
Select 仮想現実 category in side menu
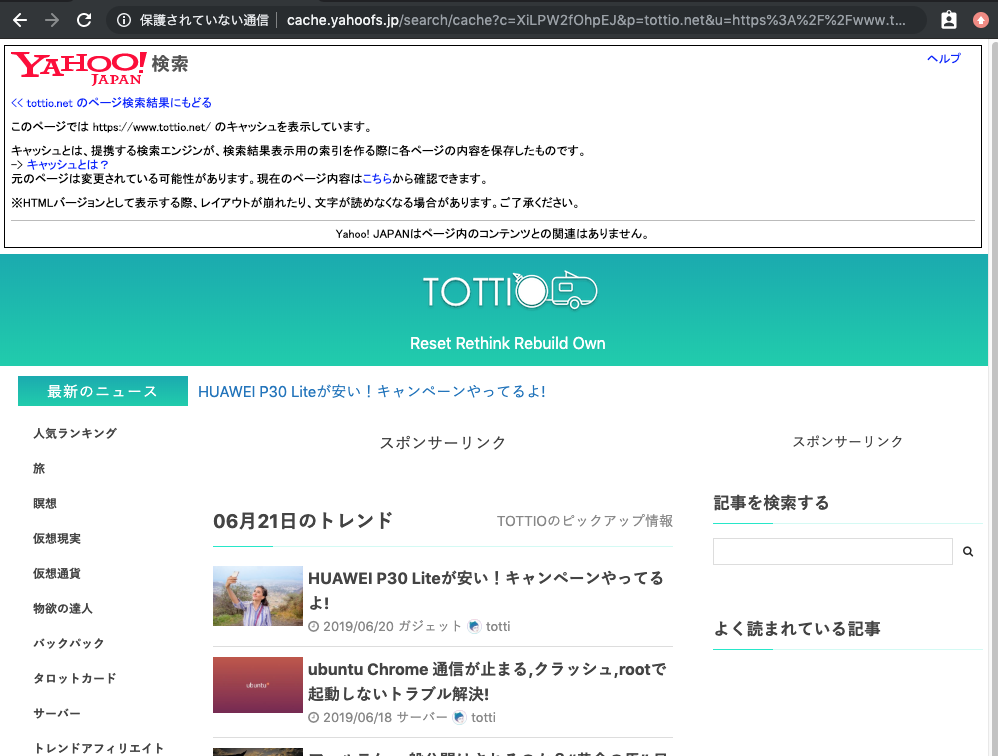(57, 538)
